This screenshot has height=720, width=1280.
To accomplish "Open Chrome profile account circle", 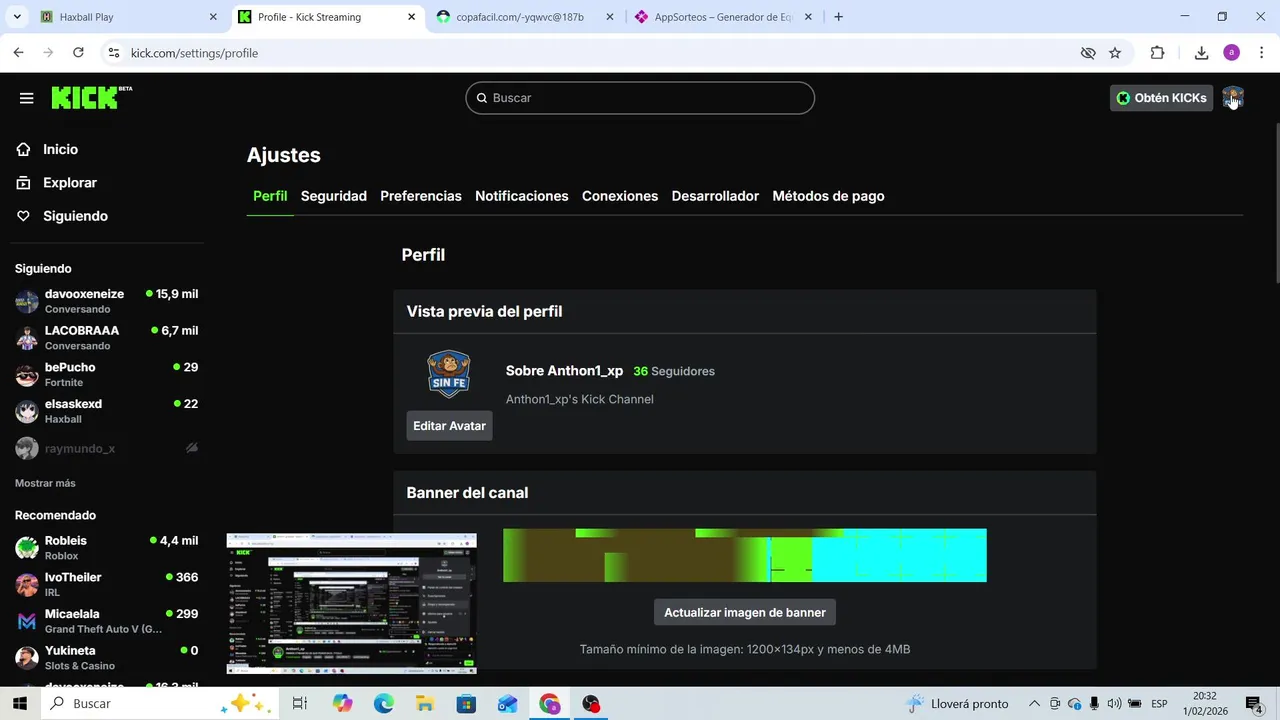I will click(1231, 53).
